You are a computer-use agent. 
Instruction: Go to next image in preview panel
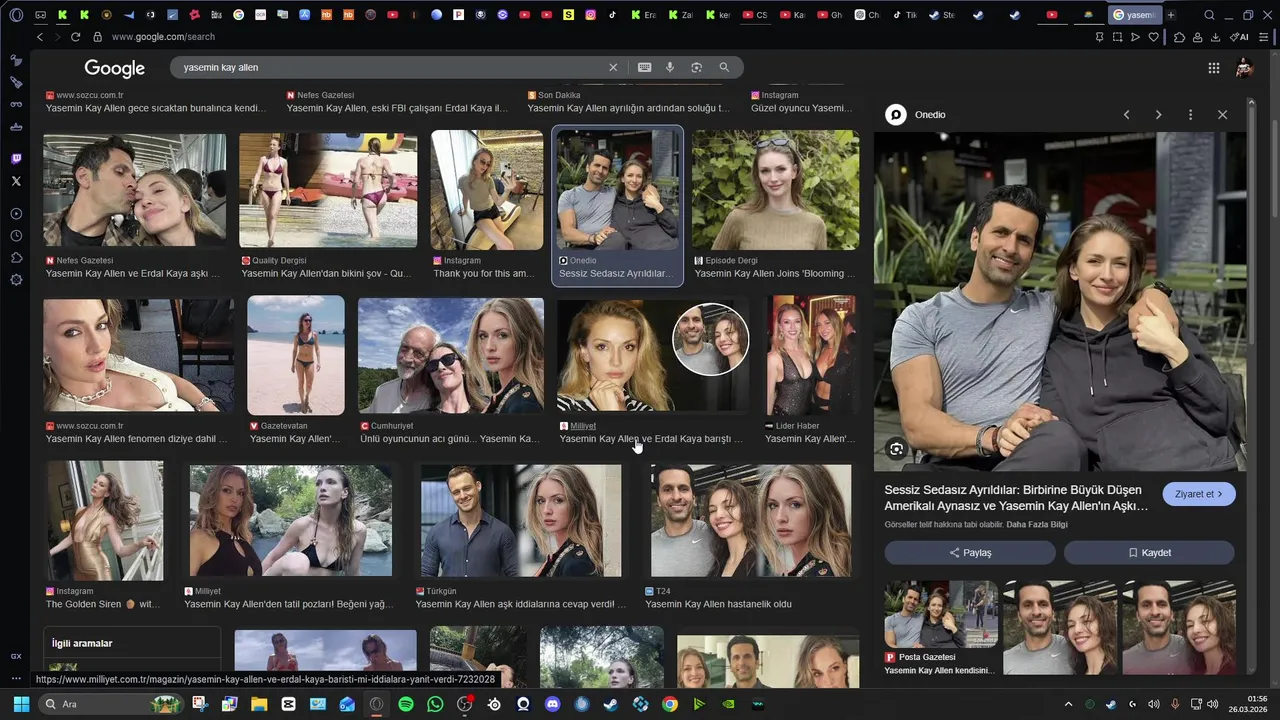point(1158,115)
